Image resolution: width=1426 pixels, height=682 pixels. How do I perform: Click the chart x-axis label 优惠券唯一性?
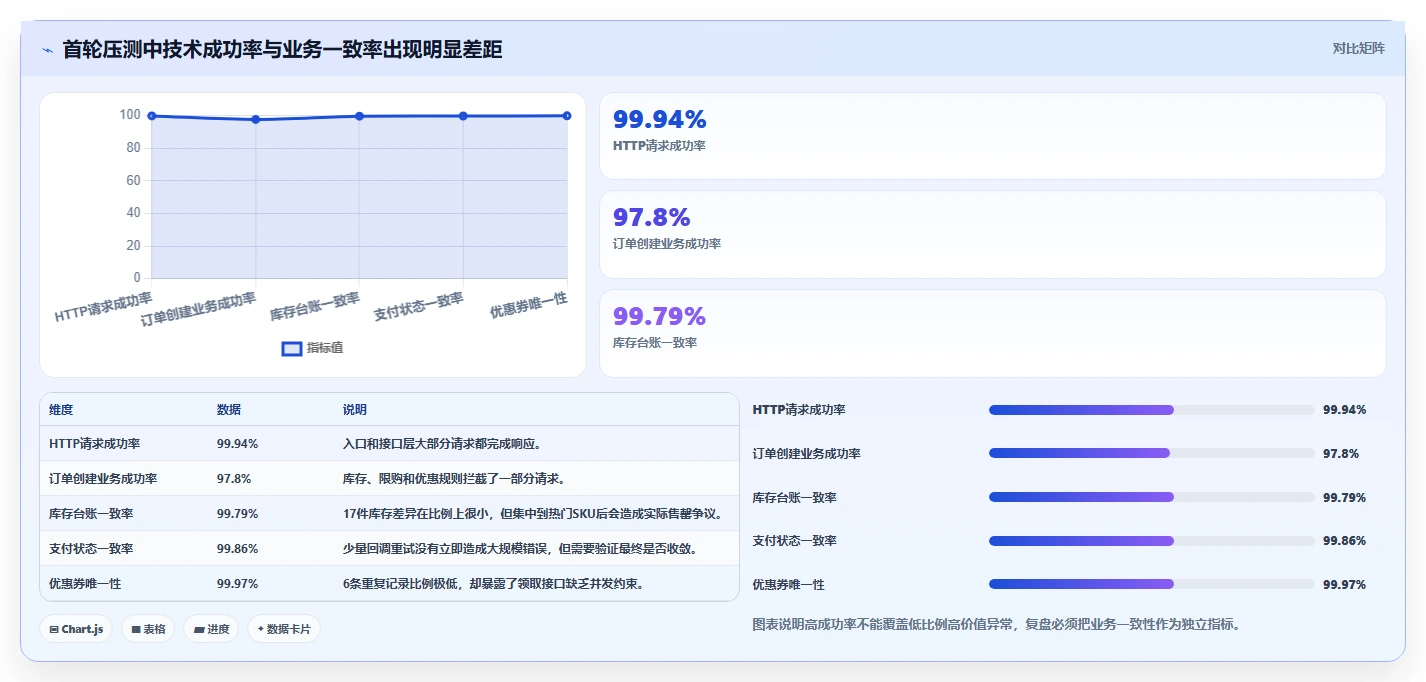(530, 306)
